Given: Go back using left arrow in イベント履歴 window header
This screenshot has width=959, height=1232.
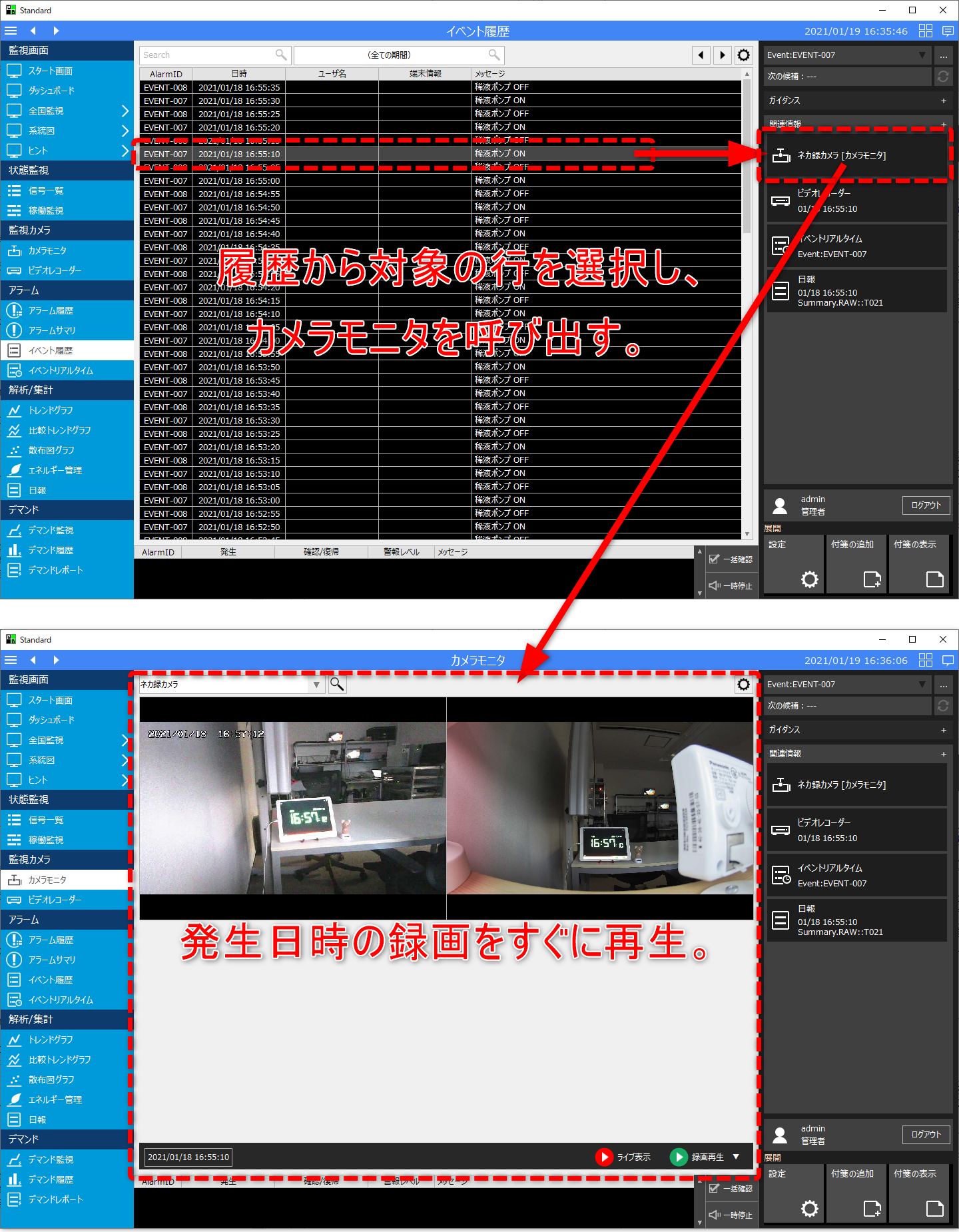Looking at the screenshot, I should tap(33, 31).
